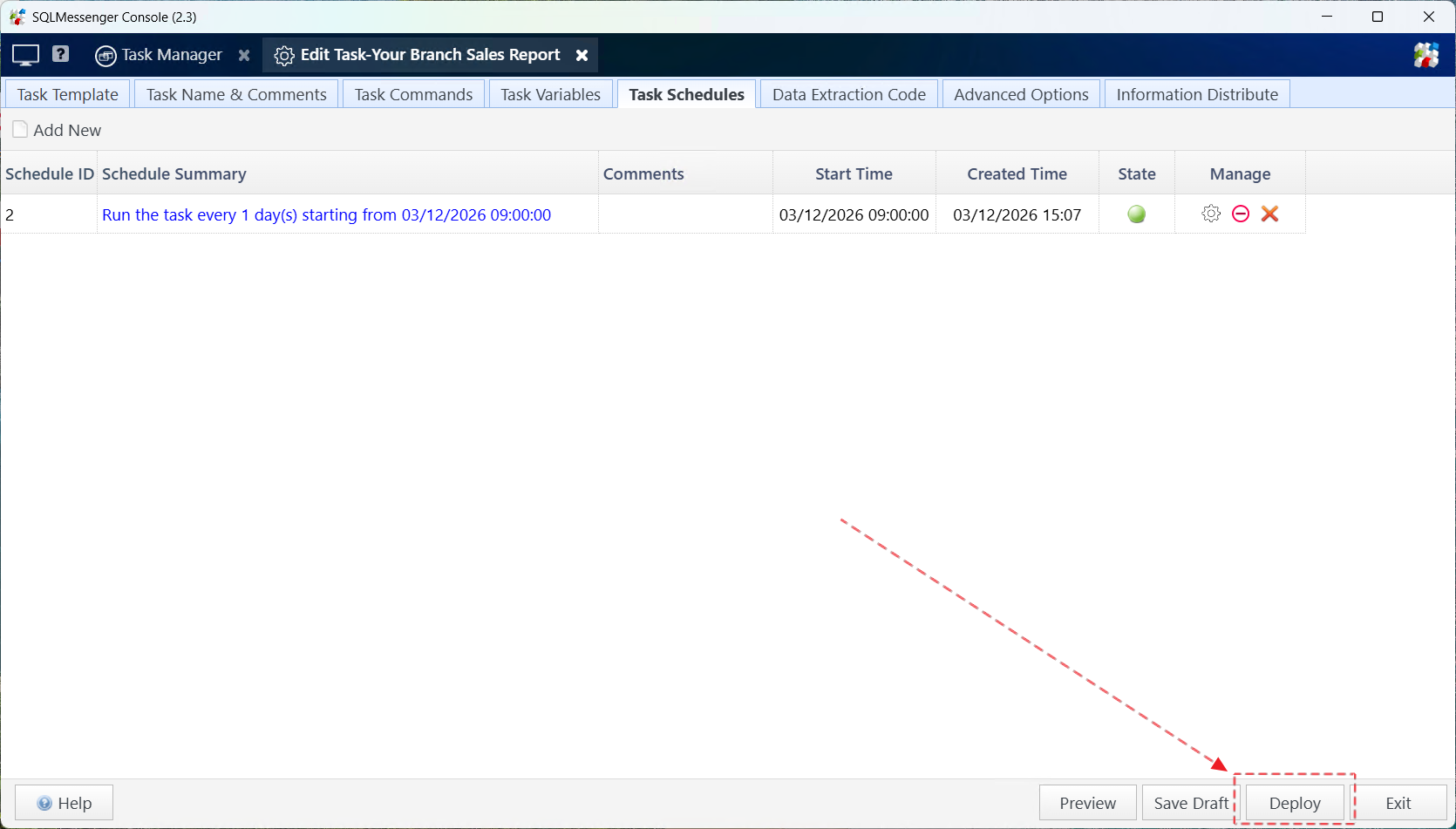Click the gear icon on the Task Manager tab
This screenshot has height=829, width=1456.
click(105, 55)
